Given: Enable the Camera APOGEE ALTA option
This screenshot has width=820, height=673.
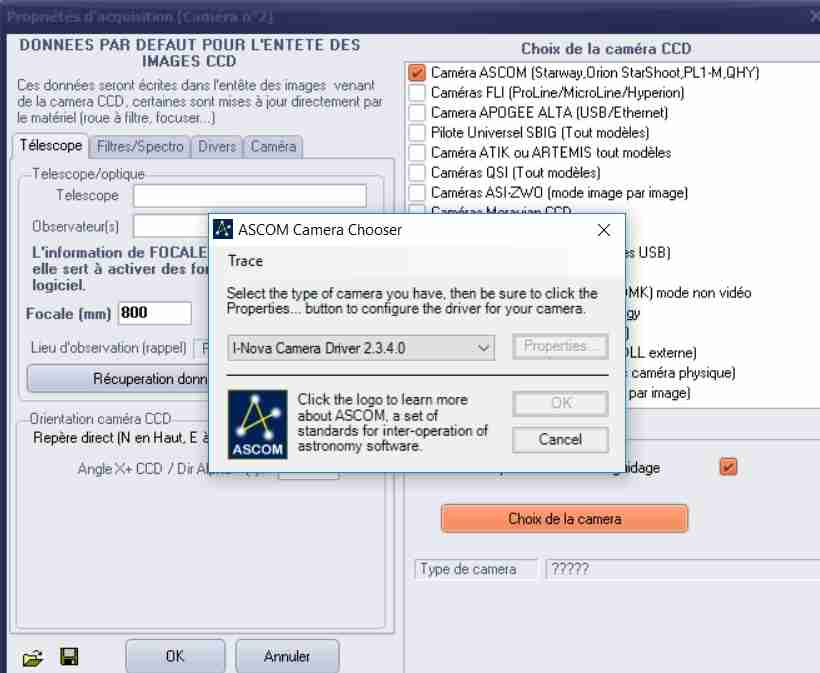Looking at the screenshot, I should point(417,113).
